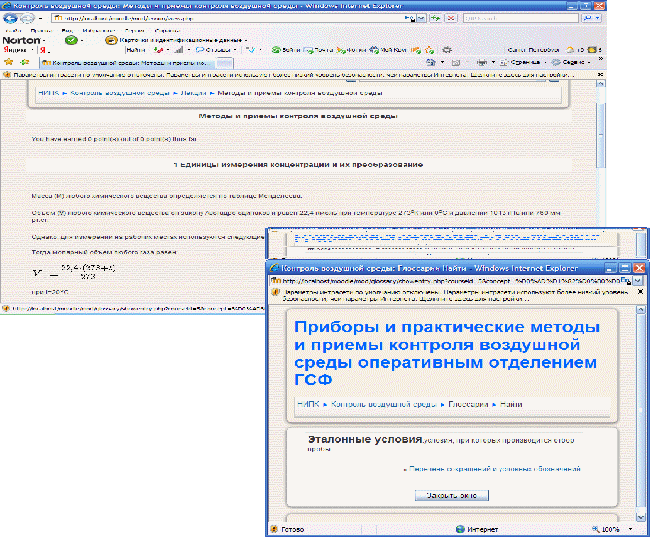Open the Правка menu in main window

[41, 31]
